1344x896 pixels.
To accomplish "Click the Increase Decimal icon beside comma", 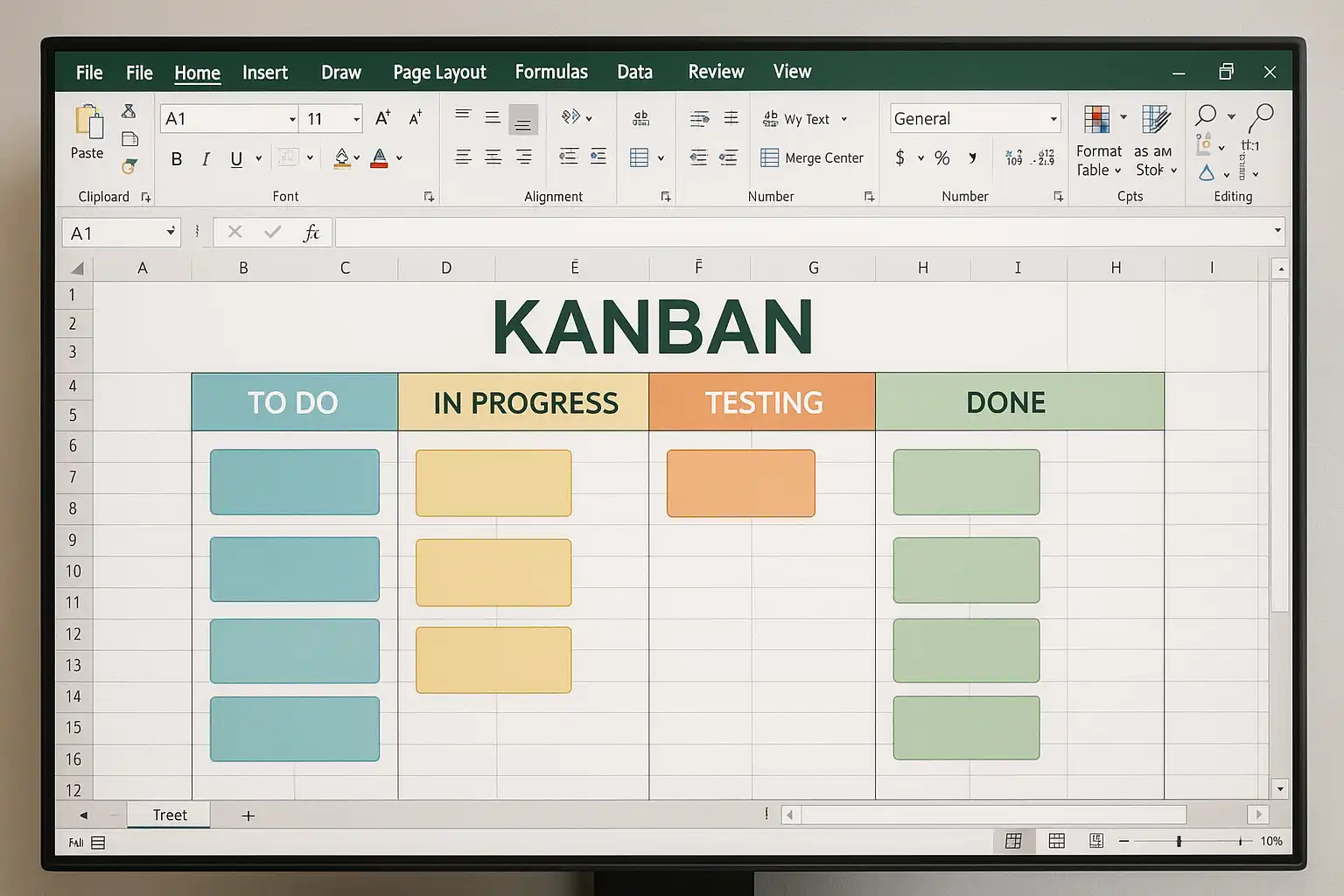I will [x=1014, y=157].
